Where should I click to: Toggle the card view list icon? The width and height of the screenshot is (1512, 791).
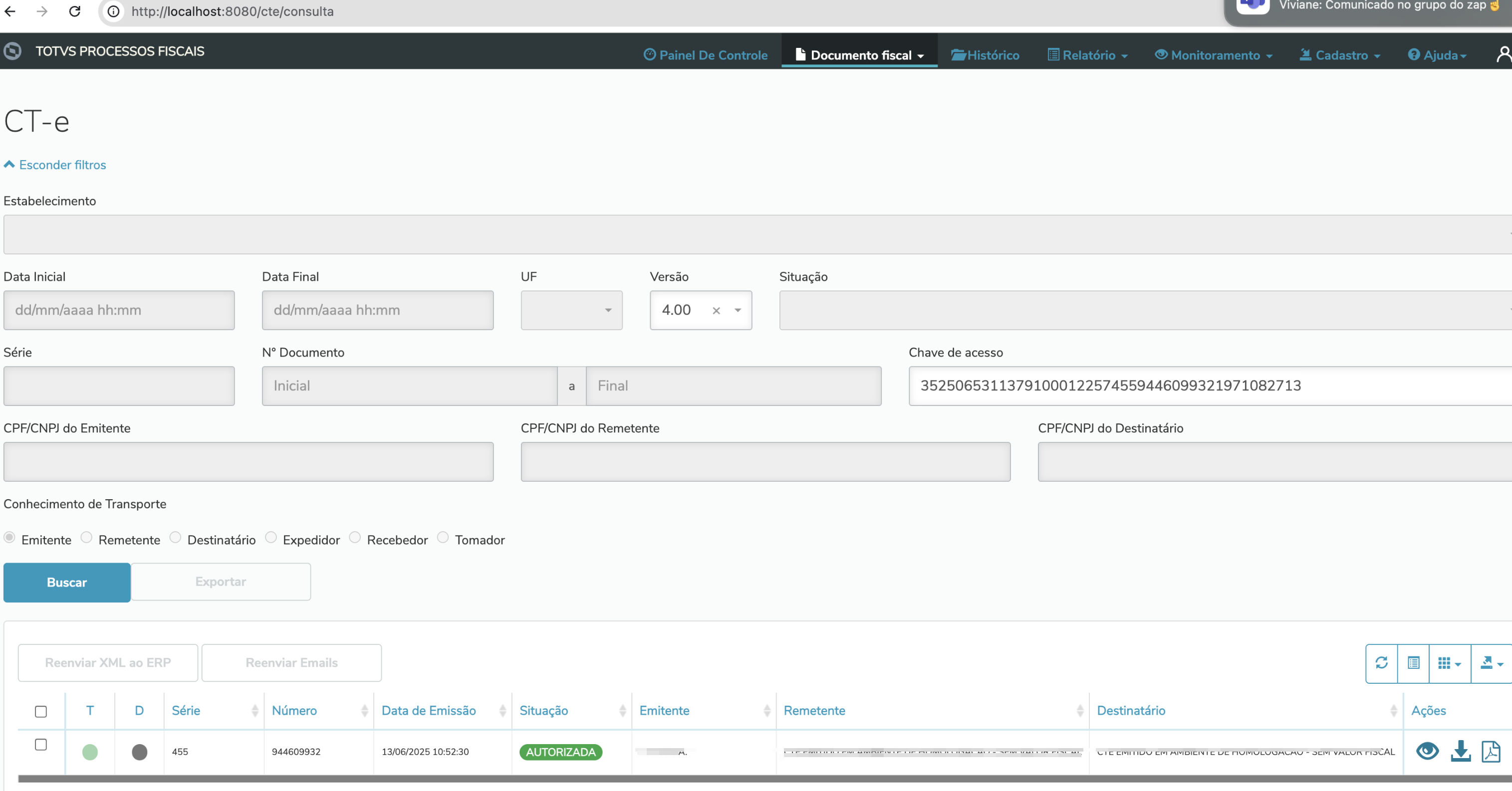coord(1413,662)
